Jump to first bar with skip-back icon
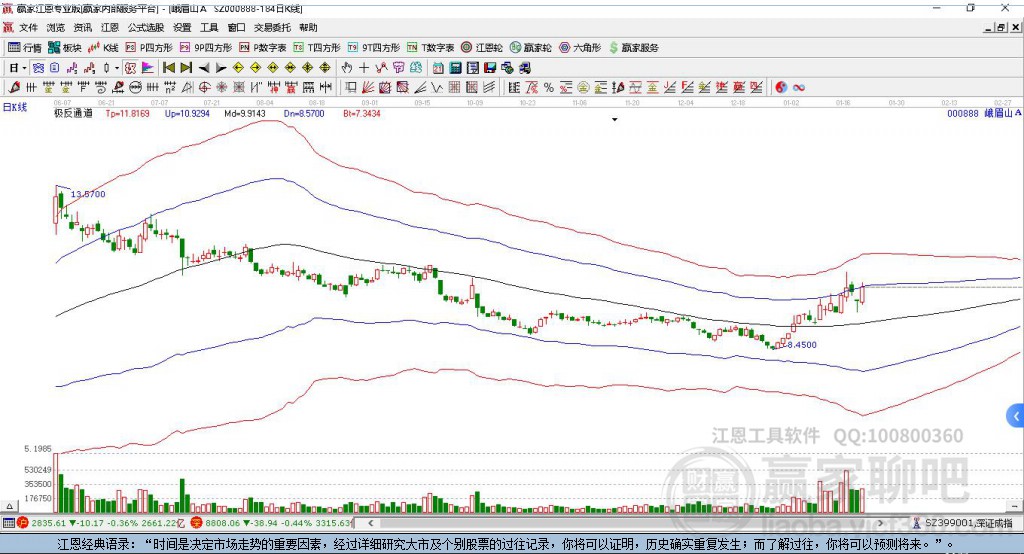The height and width of the screenshot is (554, 1024). 169,68
